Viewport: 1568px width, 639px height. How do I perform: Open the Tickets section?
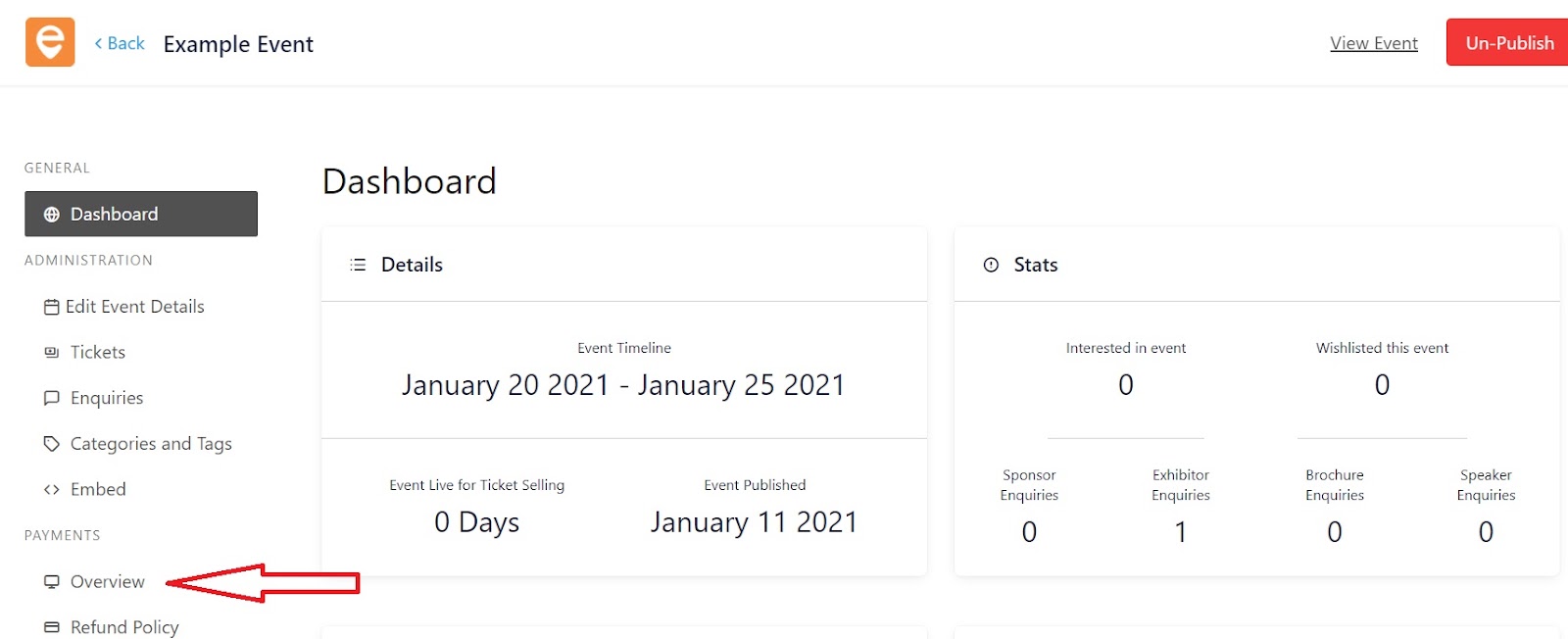pos(98,352)
